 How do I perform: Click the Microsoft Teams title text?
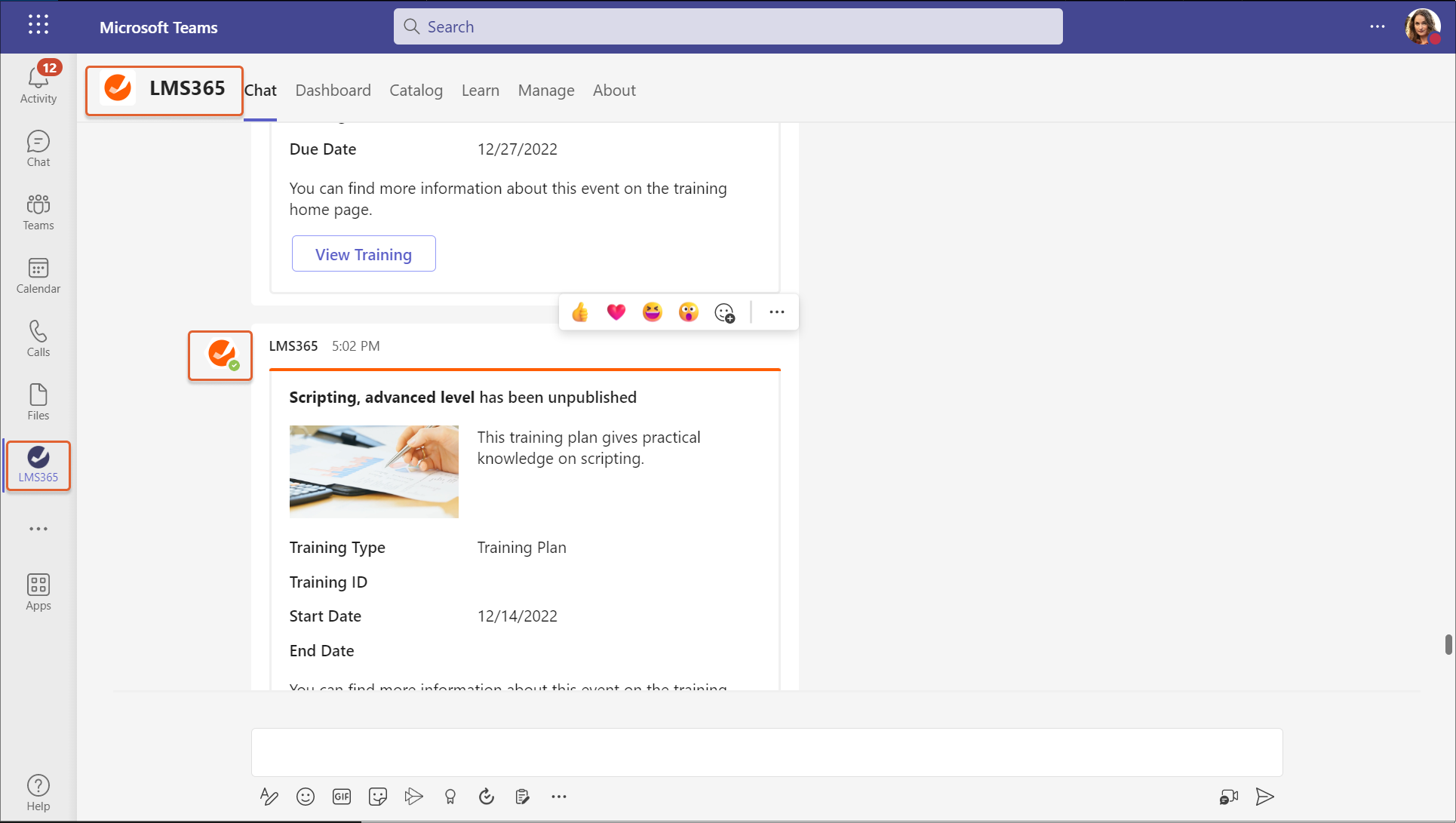tap(158, 27)
